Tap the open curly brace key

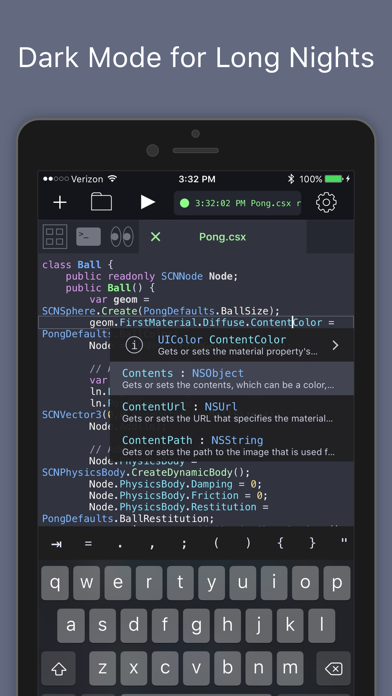click(x=280, y=543)
